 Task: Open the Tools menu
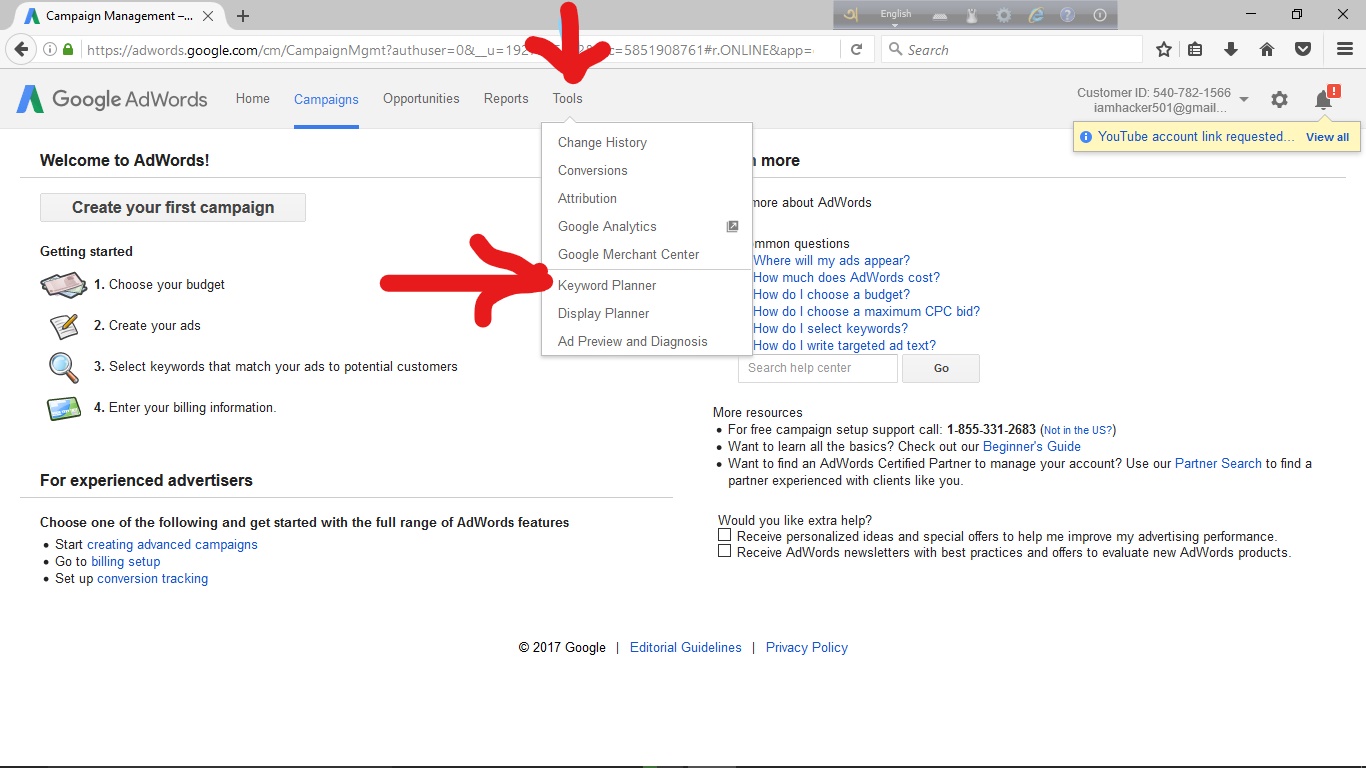pyautogui.click(x=567, y=99)
